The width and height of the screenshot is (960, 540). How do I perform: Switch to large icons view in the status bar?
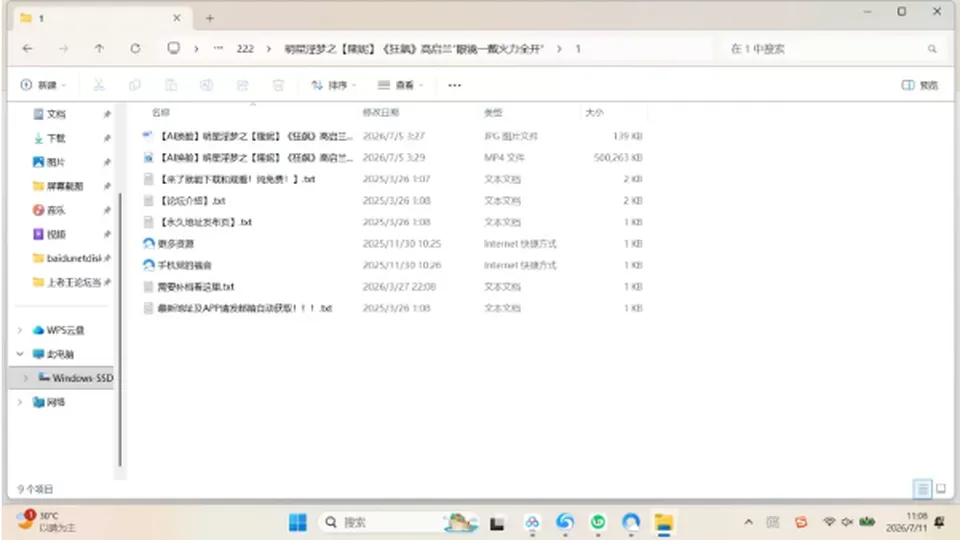coord(941,489)
